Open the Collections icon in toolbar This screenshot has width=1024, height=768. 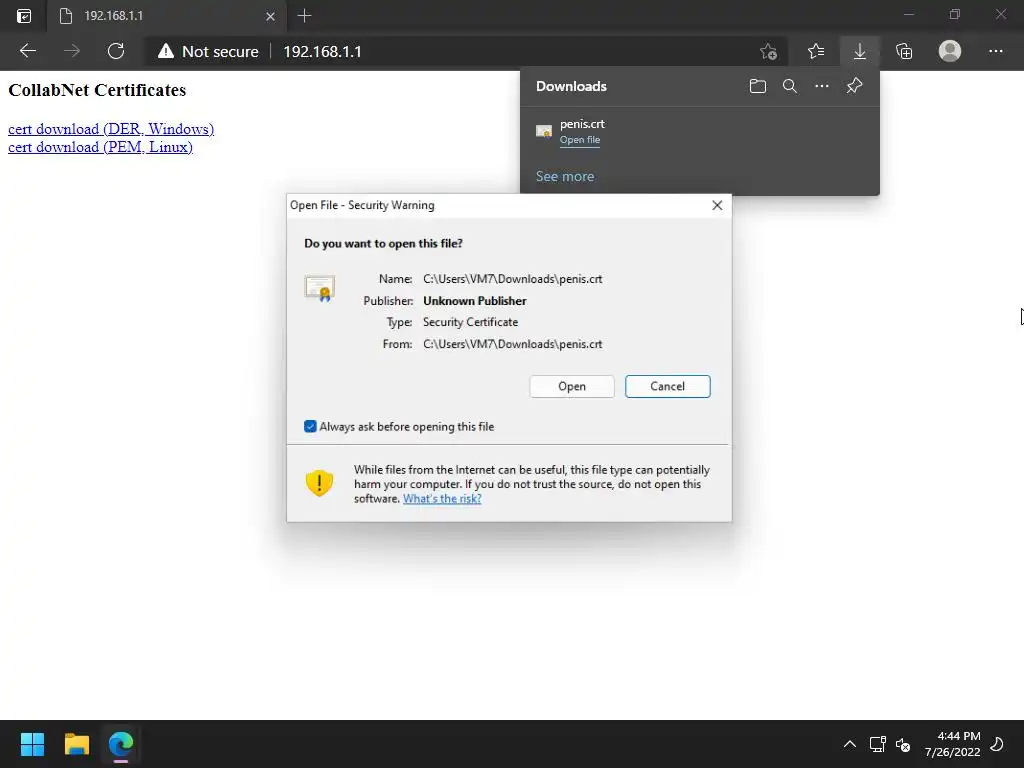[904, 51]
